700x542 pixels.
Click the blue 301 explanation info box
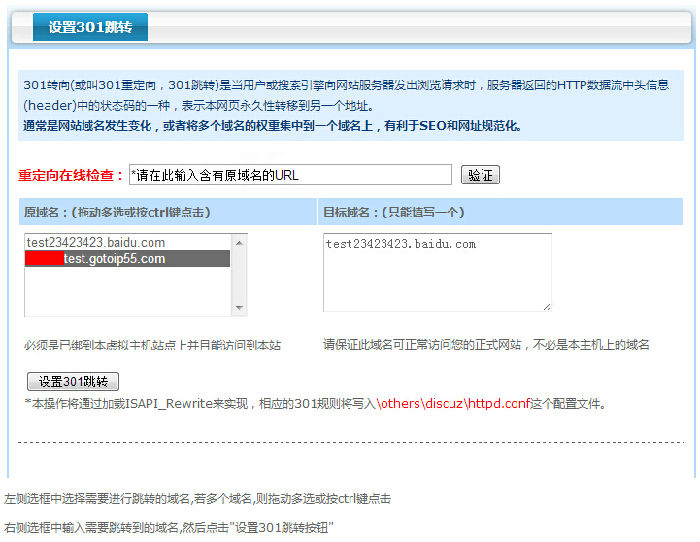[x=350, y=105]
